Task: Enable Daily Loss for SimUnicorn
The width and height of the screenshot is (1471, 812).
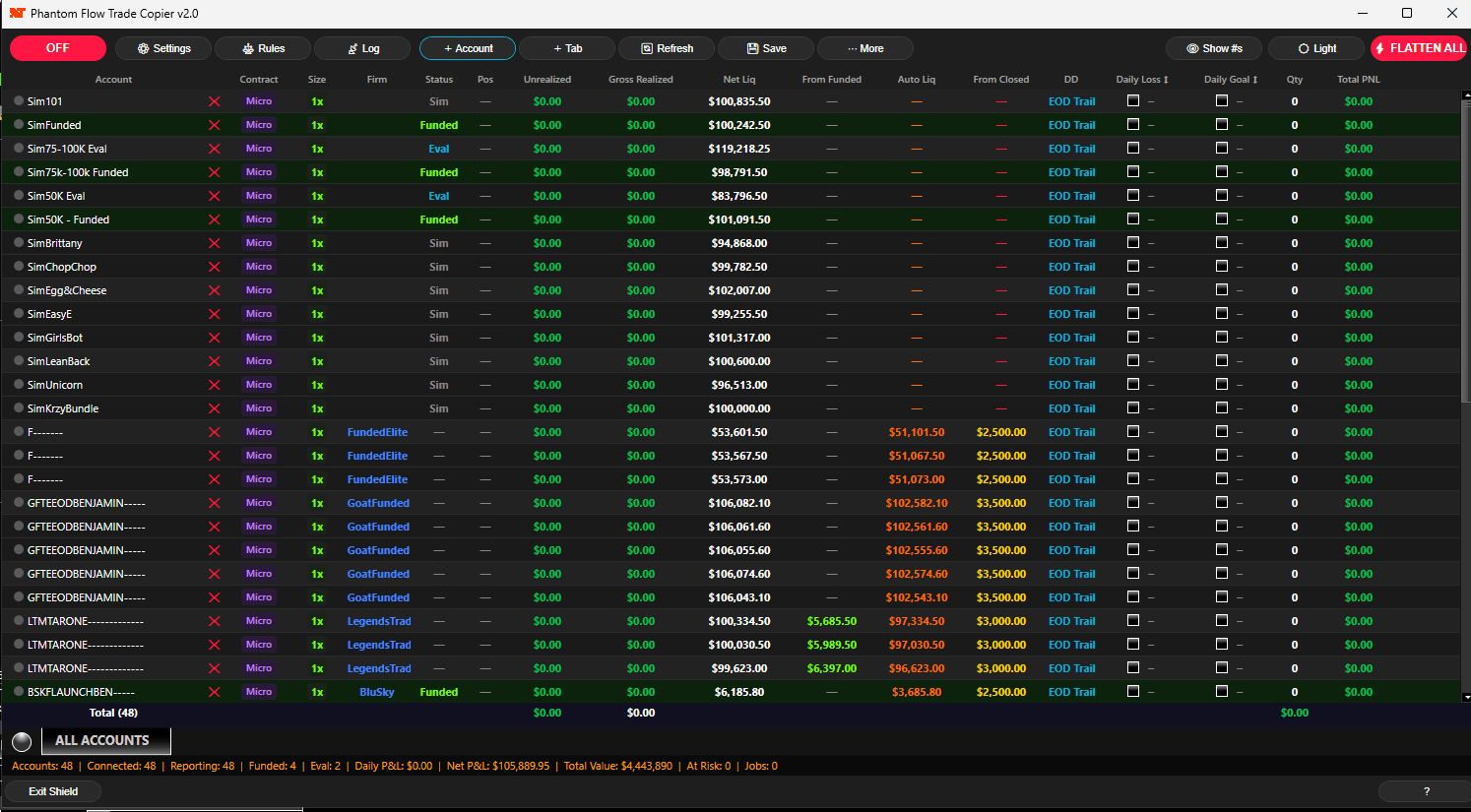Action: click(1132, 384)
